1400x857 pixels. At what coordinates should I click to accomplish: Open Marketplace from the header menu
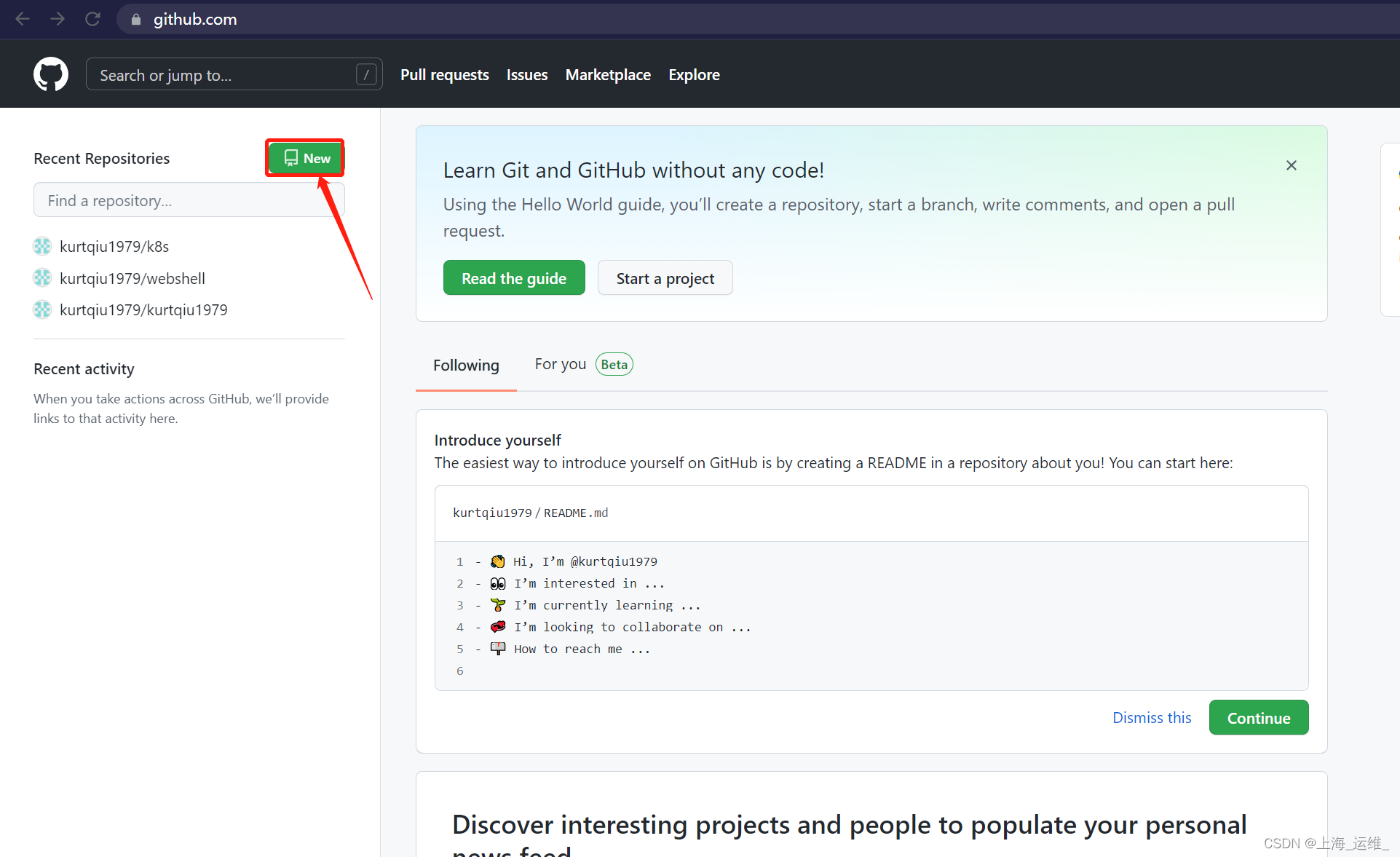coord(608,75)
